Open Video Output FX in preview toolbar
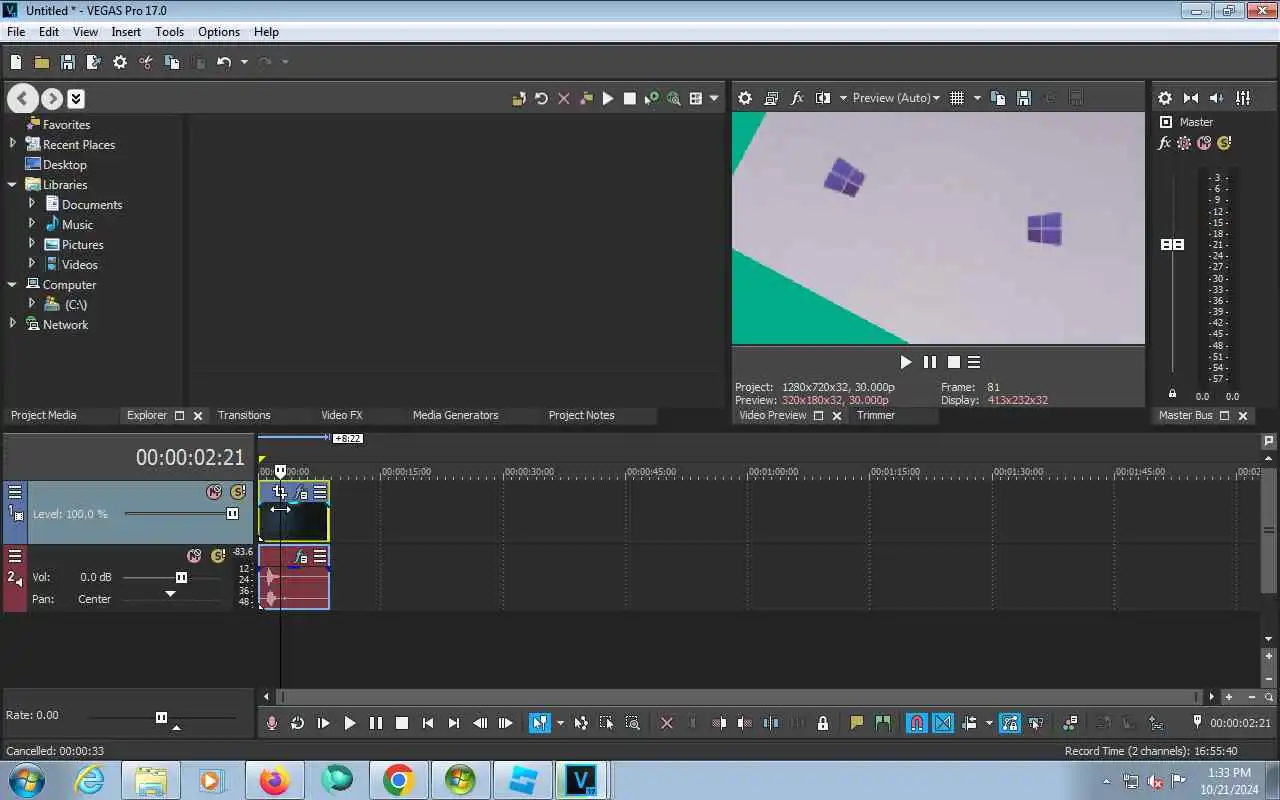Image resolution: width=1280 pixels, height=800 pixels. (797, 98)
